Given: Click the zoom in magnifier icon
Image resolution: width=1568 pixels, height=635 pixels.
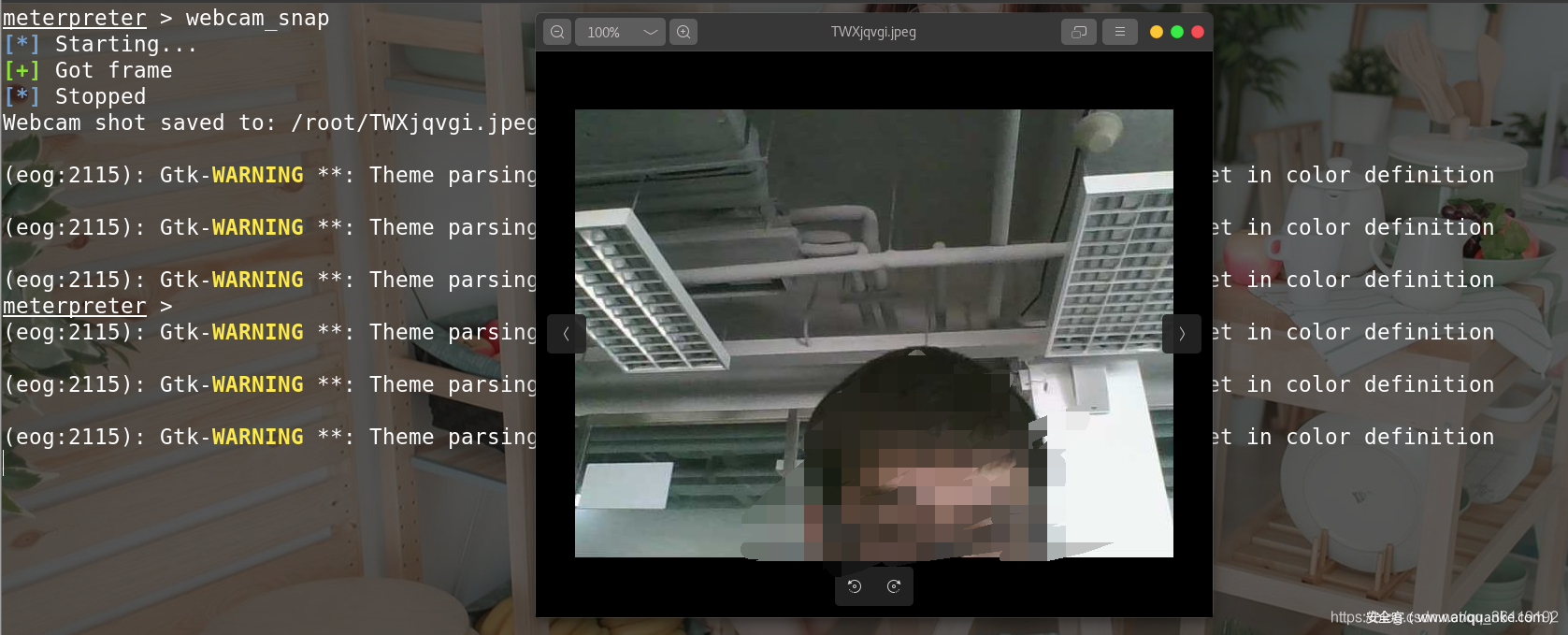Looking at the screenshot, I should coord(683,32).
